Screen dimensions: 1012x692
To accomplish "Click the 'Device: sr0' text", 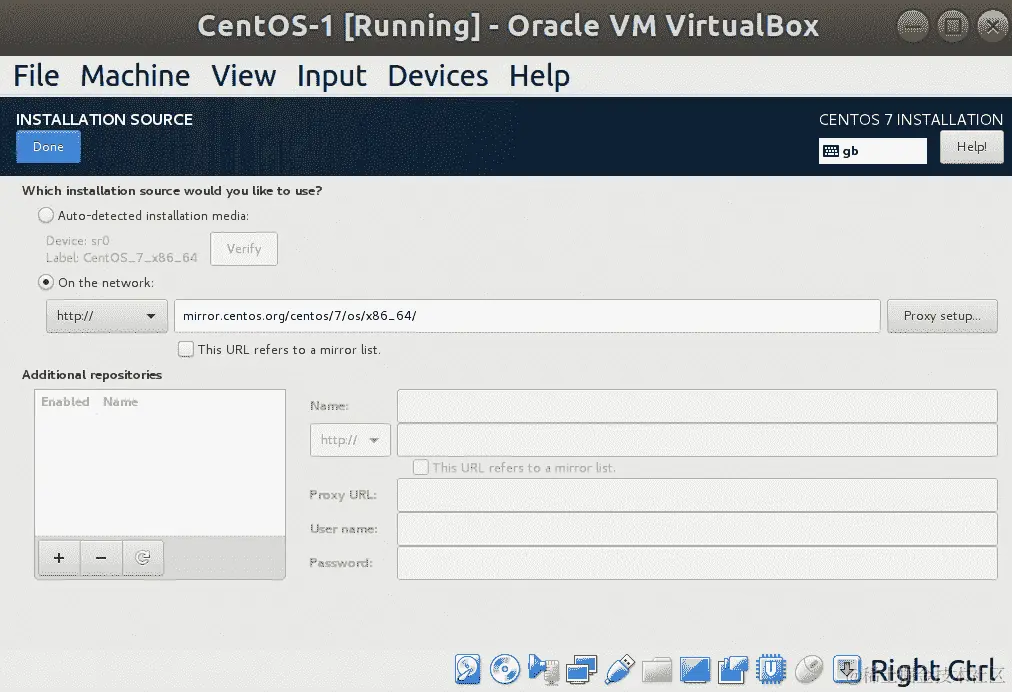I will coord(77,241).
